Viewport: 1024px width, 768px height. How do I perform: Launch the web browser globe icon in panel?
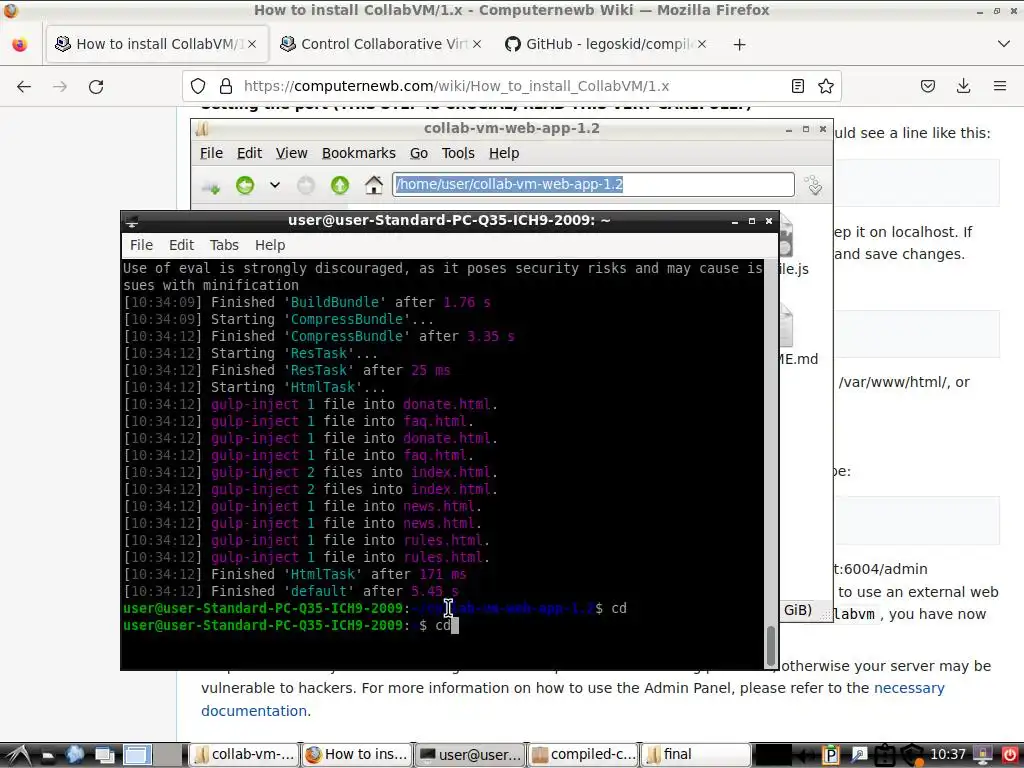[75, 755]
